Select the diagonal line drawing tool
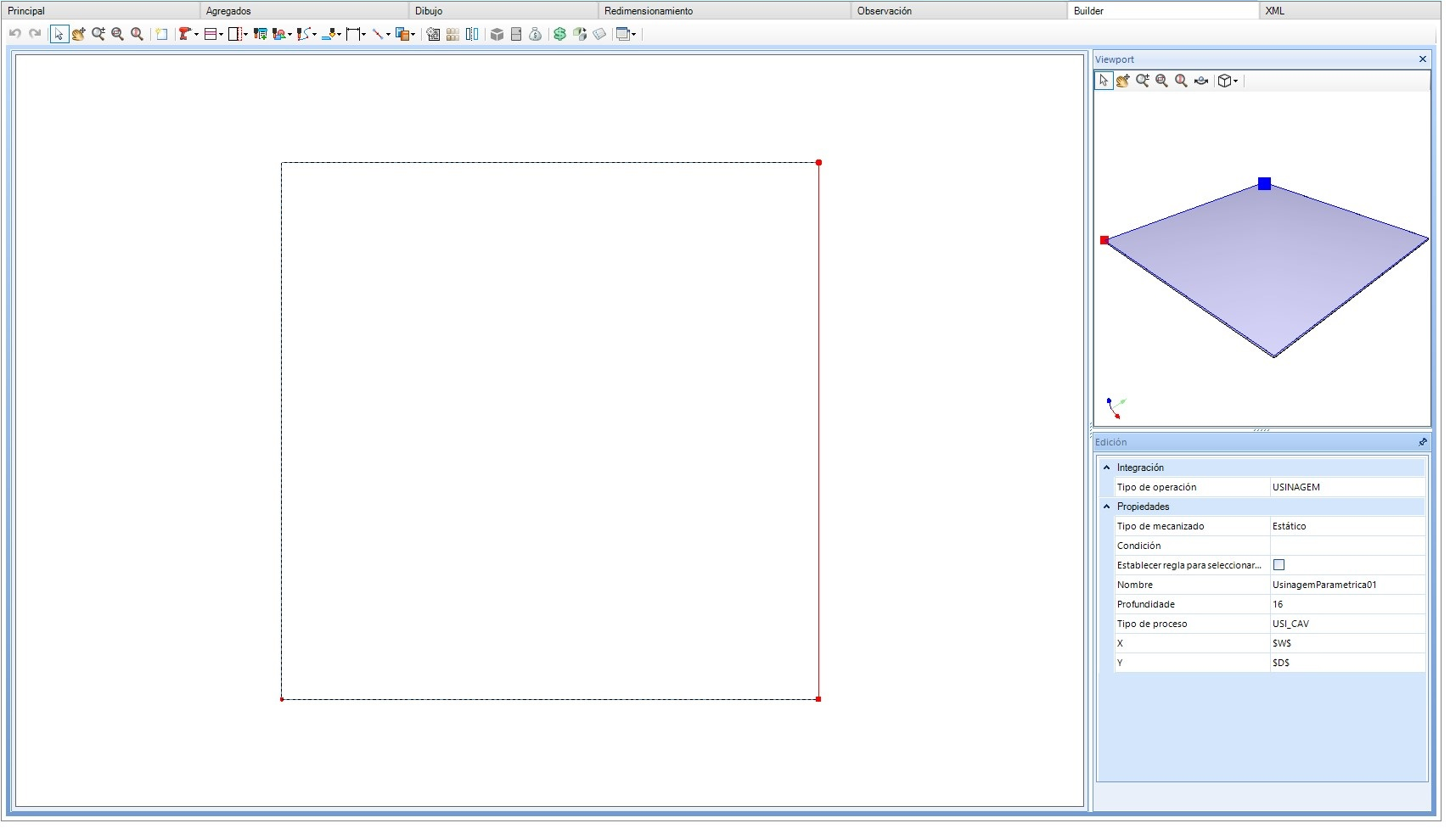 (378, 34)
